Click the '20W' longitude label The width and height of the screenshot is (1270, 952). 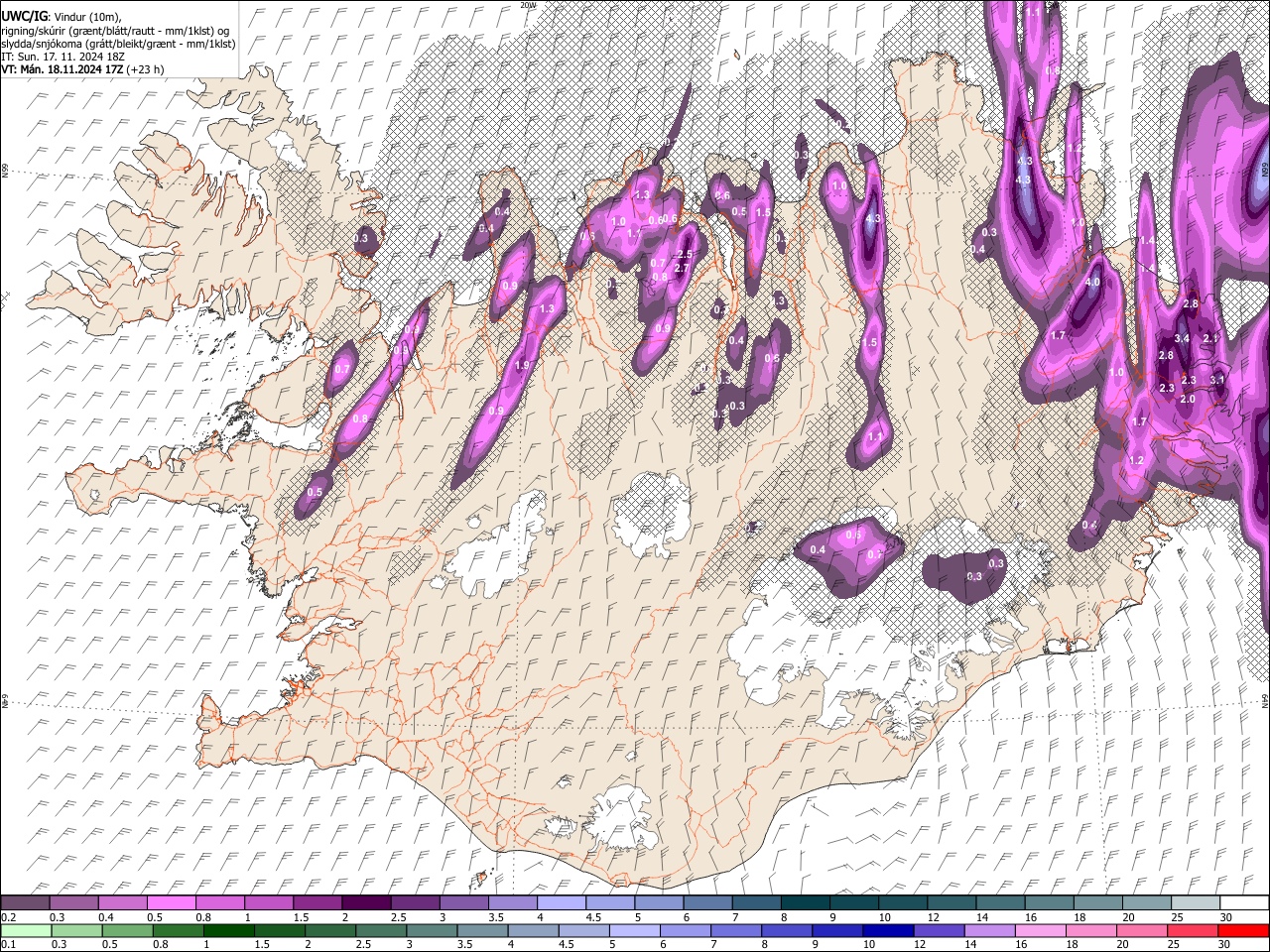pos(527,5)
